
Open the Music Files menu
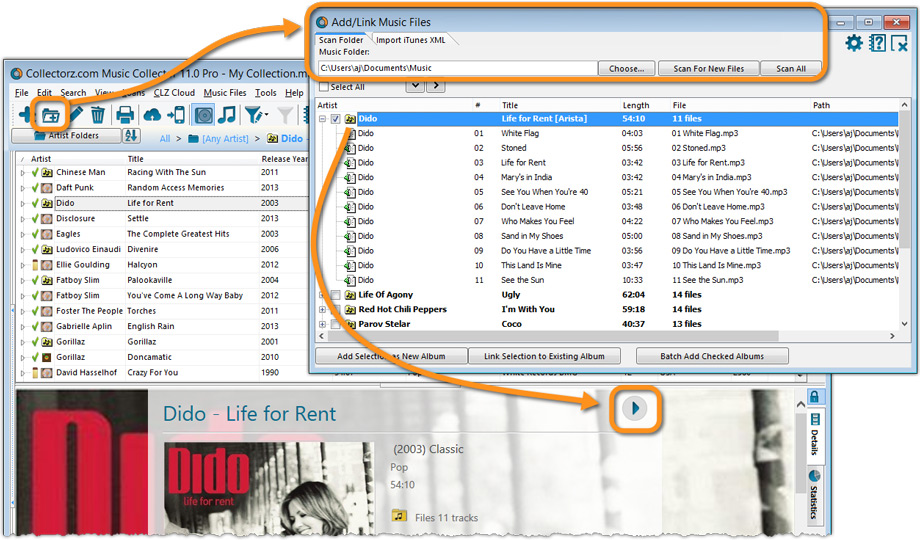[x=224, y=93]
